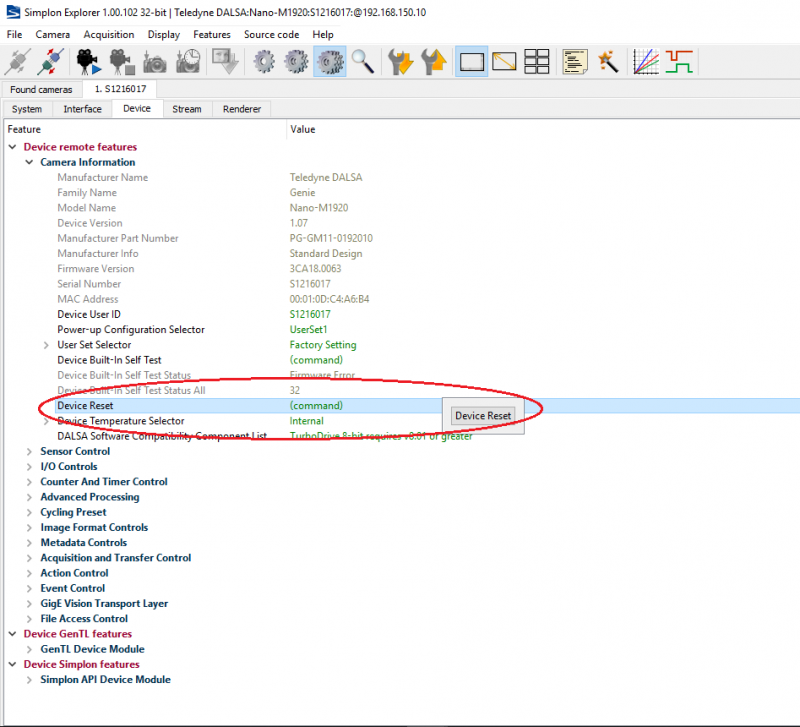Screen dimensions: 800x727
Task: Collapse the Device Simplon features group
Action: point(12,665)
